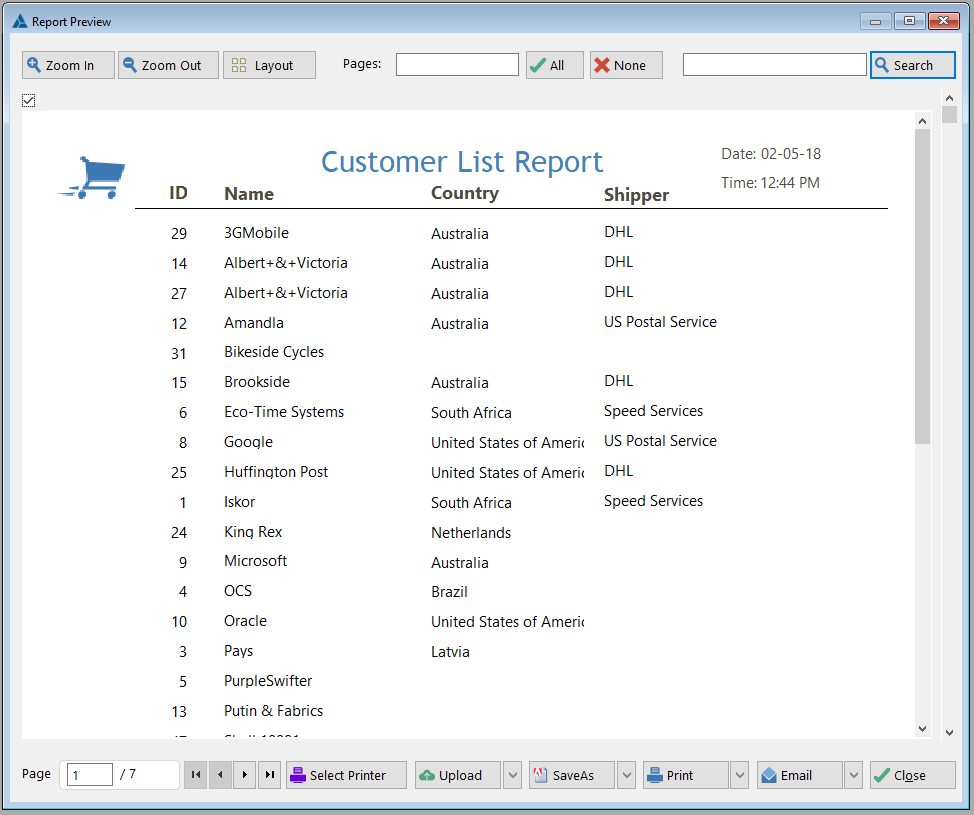Click the Zoom In magnifier button
This screenshot has height=815, width=974.
pyautogui.click(x=68, y=65)
